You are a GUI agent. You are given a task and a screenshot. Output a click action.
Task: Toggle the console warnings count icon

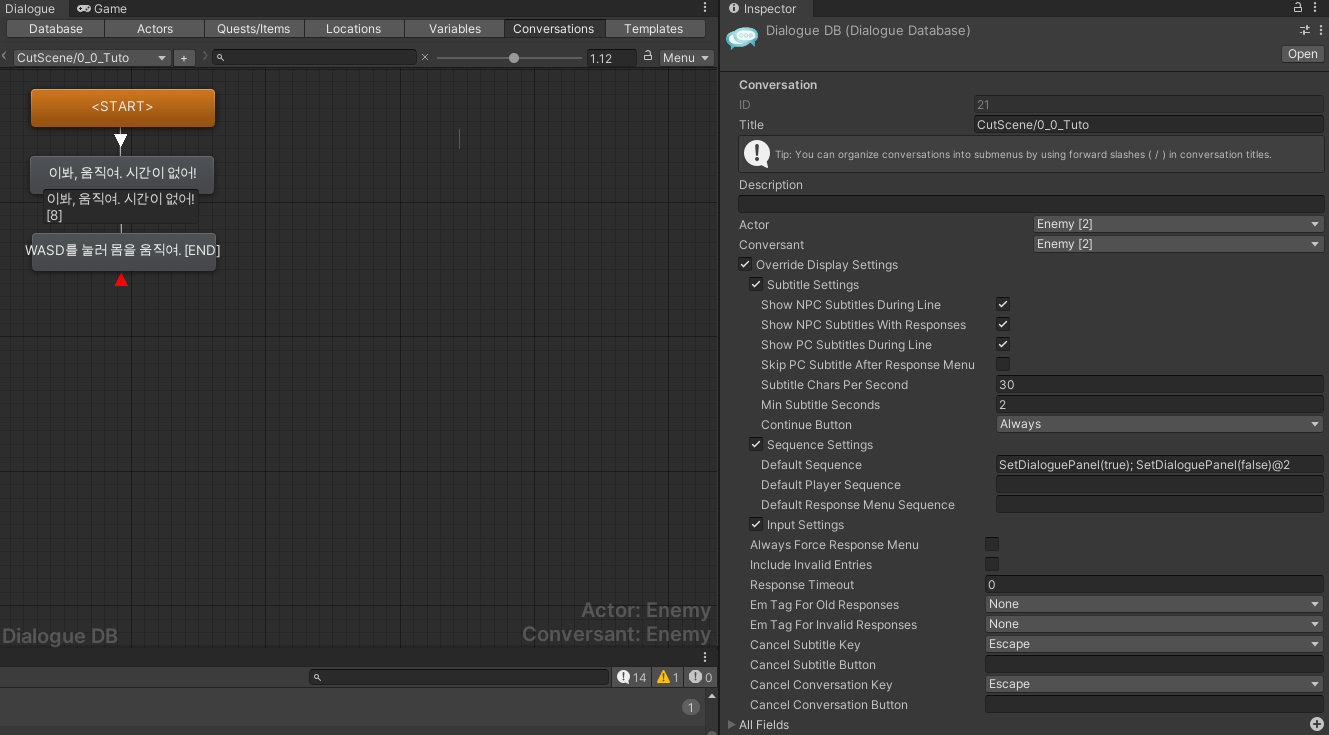(x=668, y=677)
